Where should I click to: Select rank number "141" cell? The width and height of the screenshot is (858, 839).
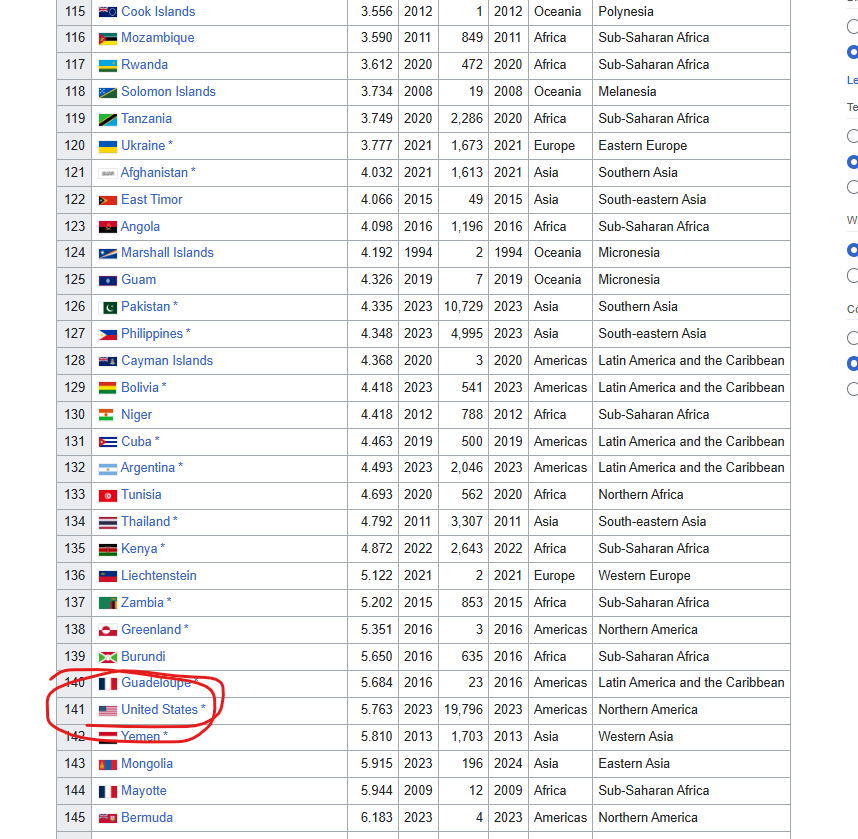74,710
